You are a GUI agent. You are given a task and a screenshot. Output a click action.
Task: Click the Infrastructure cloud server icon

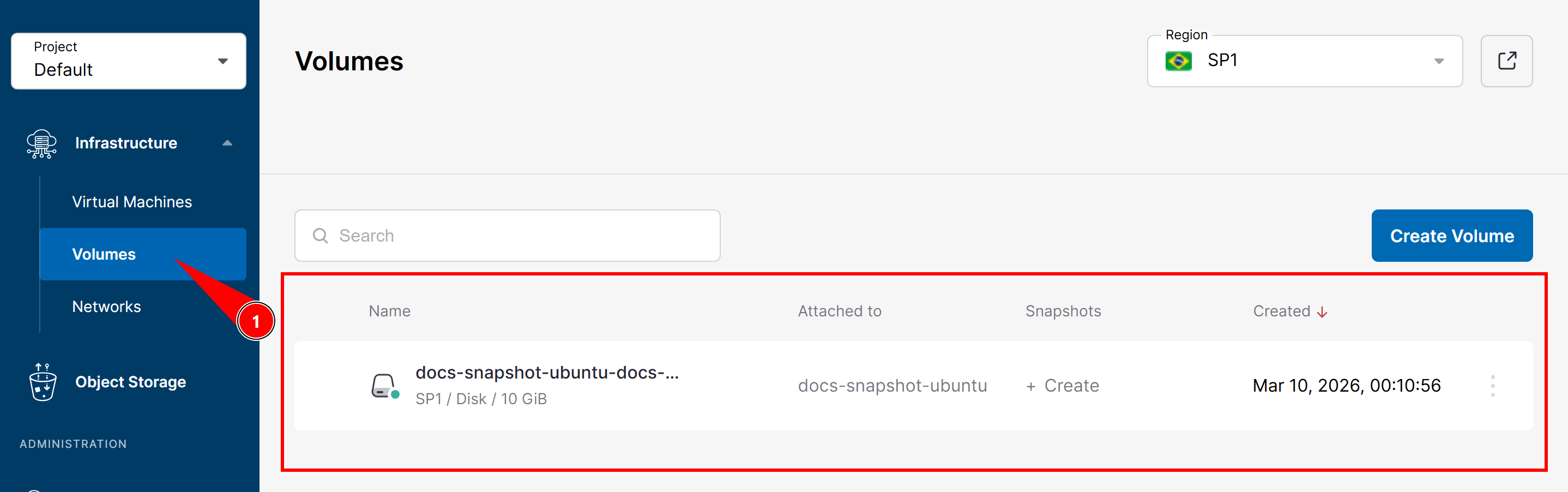(41, 143)
